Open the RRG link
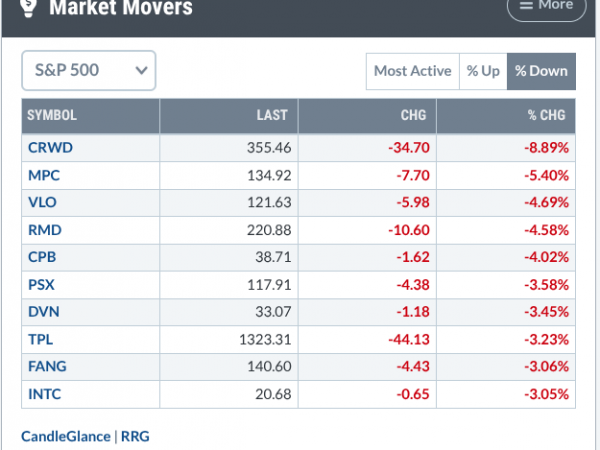Screen dimensions: 600x450 (135, 437)
